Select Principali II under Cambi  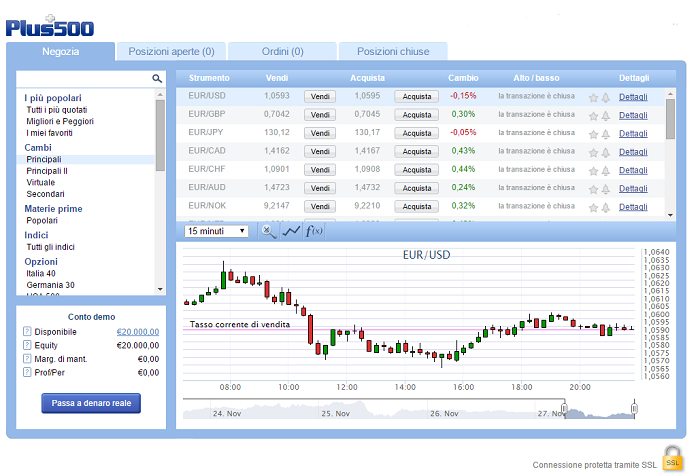click(47, 171)
